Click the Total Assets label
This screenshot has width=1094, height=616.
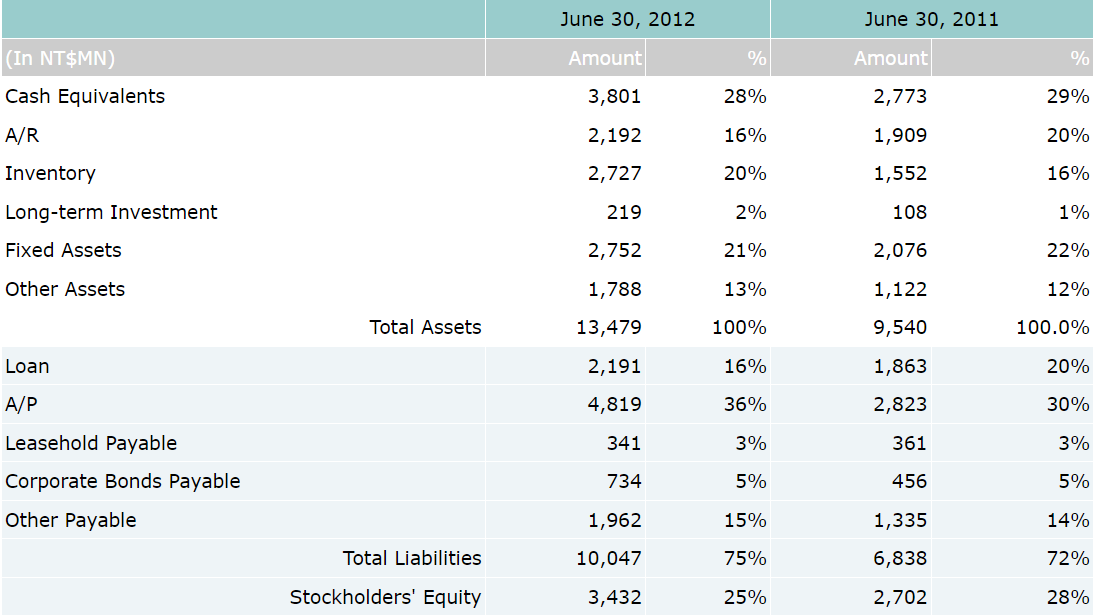pyautogui.click(x=425, y=327)
